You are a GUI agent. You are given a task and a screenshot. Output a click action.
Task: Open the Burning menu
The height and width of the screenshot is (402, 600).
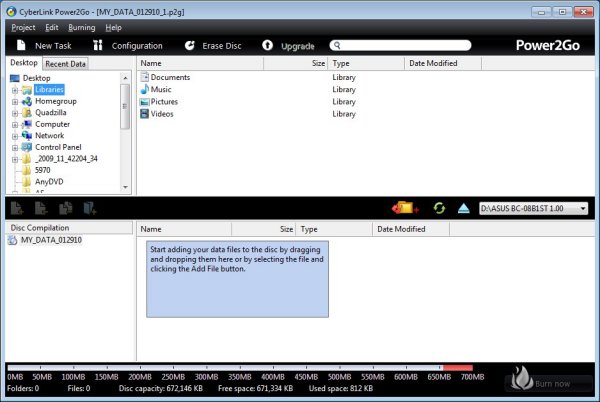[82, 28]
